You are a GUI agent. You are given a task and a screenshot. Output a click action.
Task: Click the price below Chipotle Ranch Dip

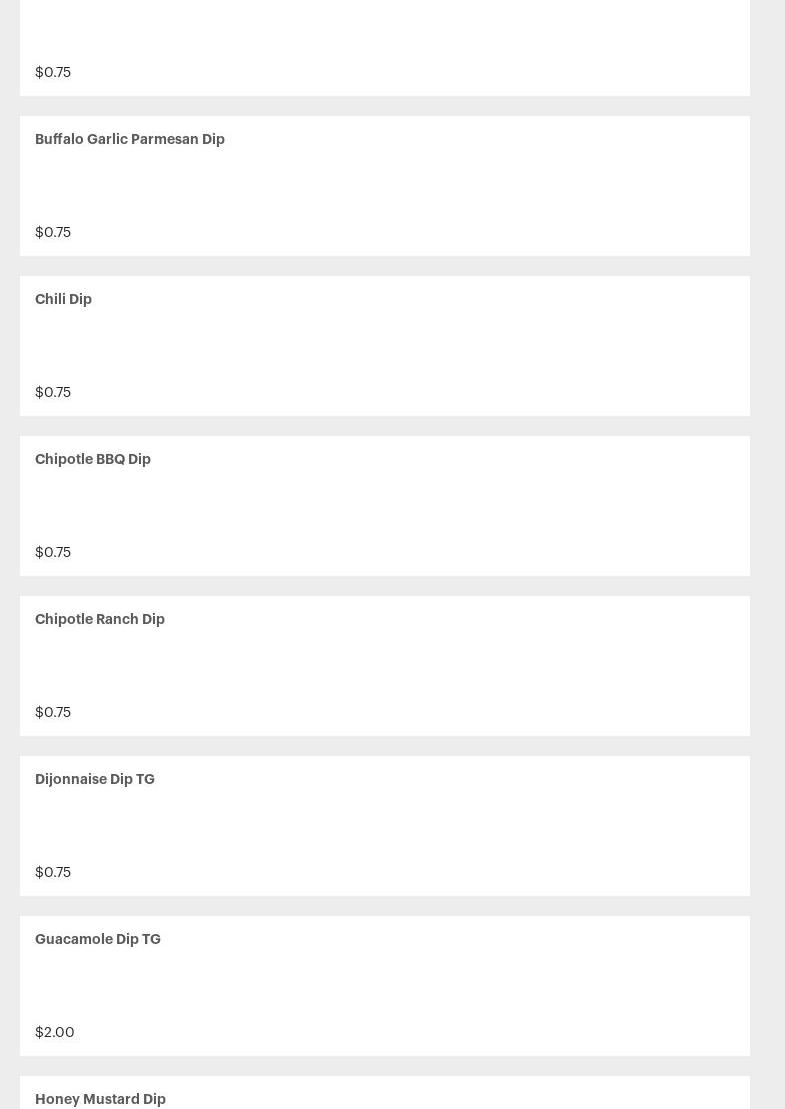pyautogui.click(x=53, y=712)
